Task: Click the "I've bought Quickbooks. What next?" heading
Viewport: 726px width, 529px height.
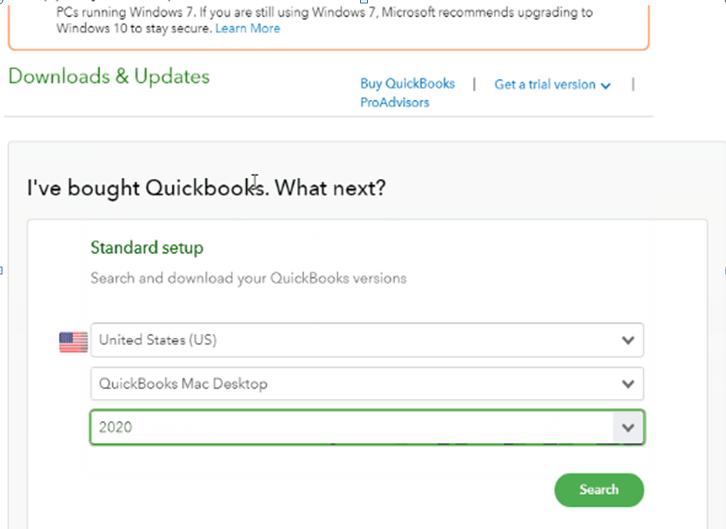Action: pyautogui.click(x=206, y=188)
